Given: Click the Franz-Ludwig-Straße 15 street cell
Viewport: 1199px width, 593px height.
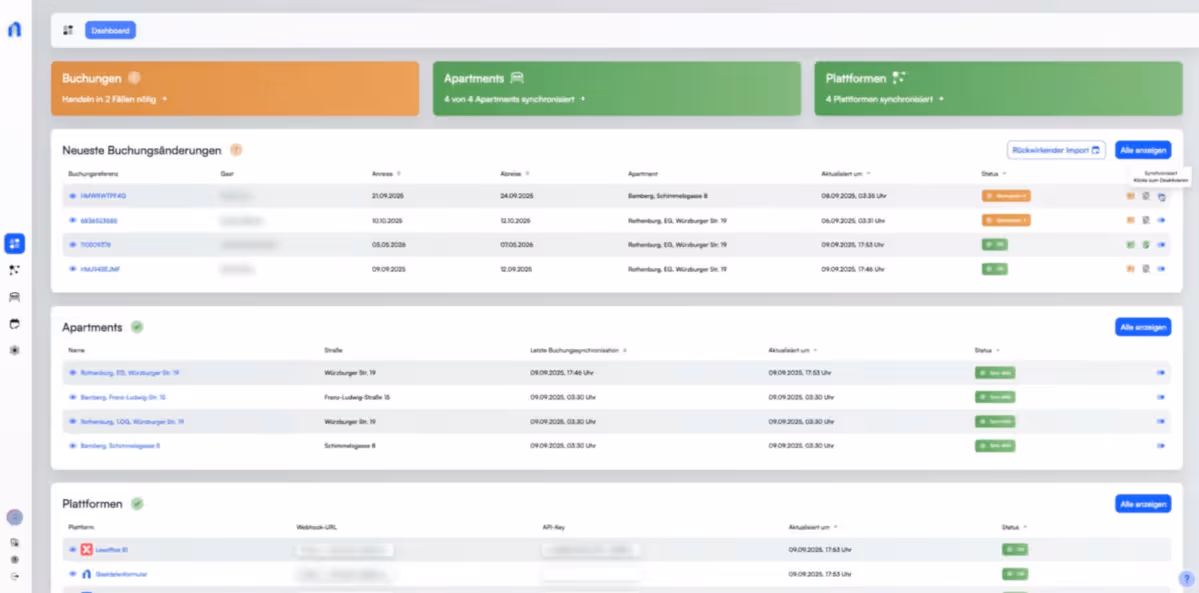Looking at the screenshot, I should (x=359, y=397).
